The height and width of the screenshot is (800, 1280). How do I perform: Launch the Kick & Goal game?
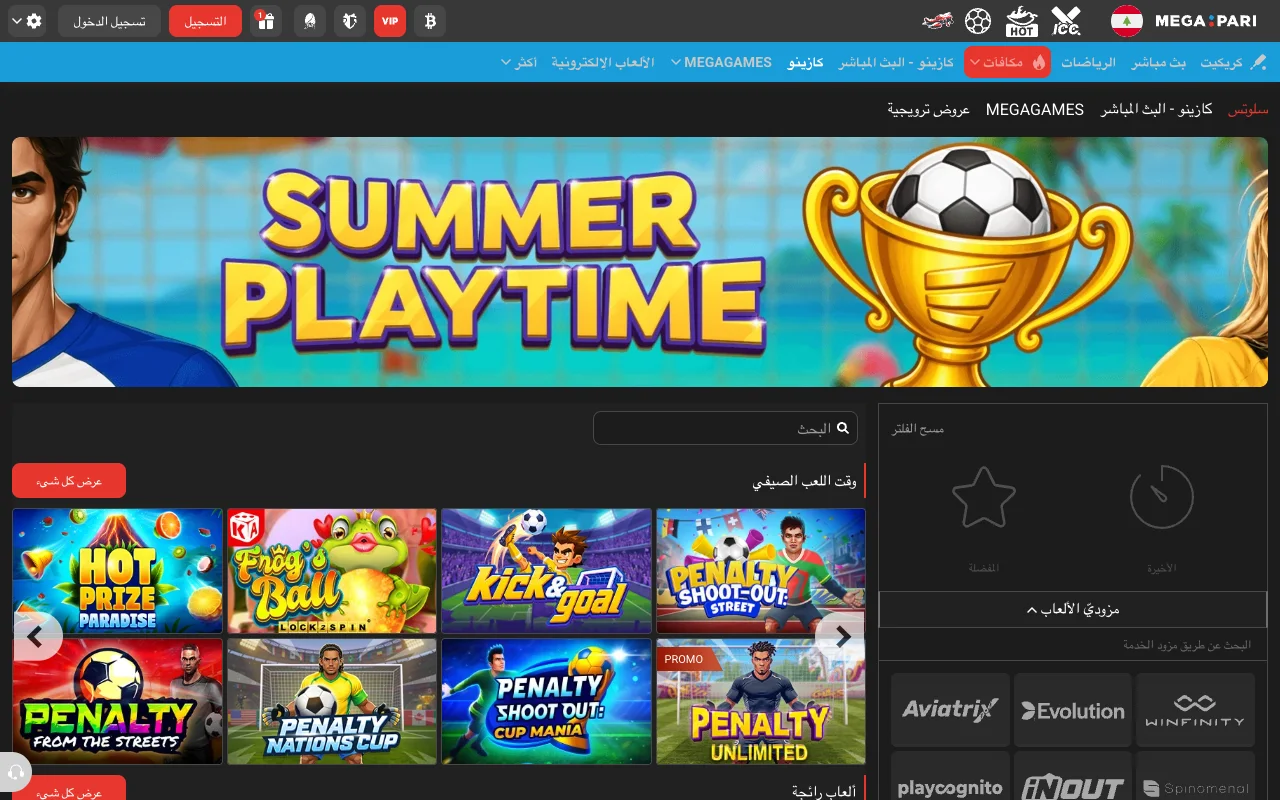(546, 571)
